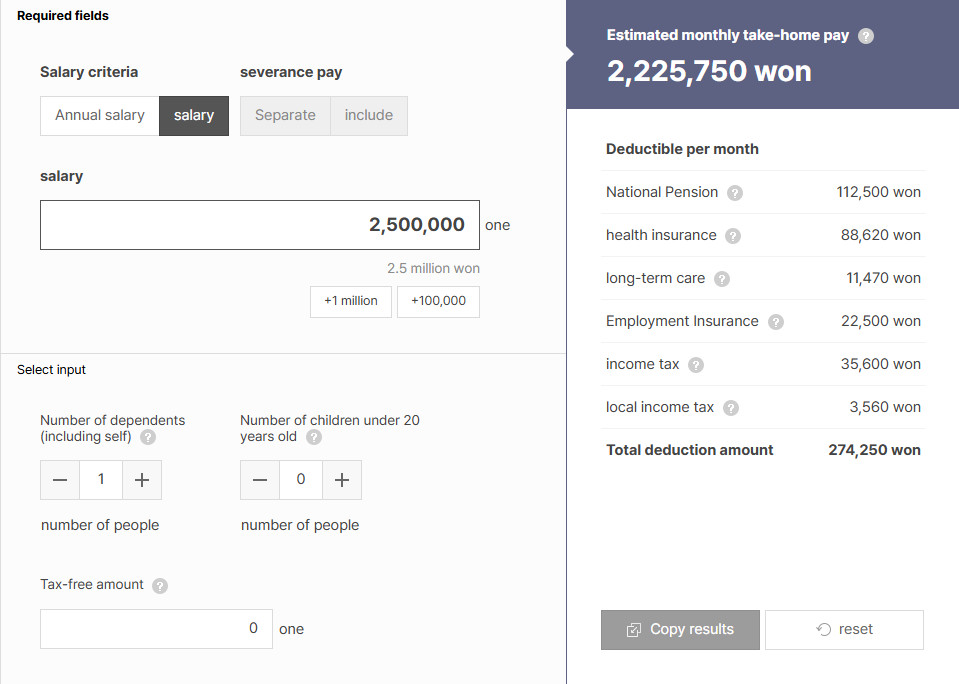Show long-term care help icon info

point(722,279)
